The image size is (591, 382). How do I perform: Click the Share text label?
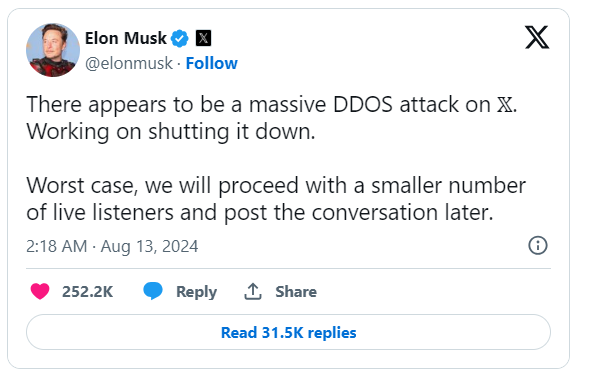(x=296, y=292)
